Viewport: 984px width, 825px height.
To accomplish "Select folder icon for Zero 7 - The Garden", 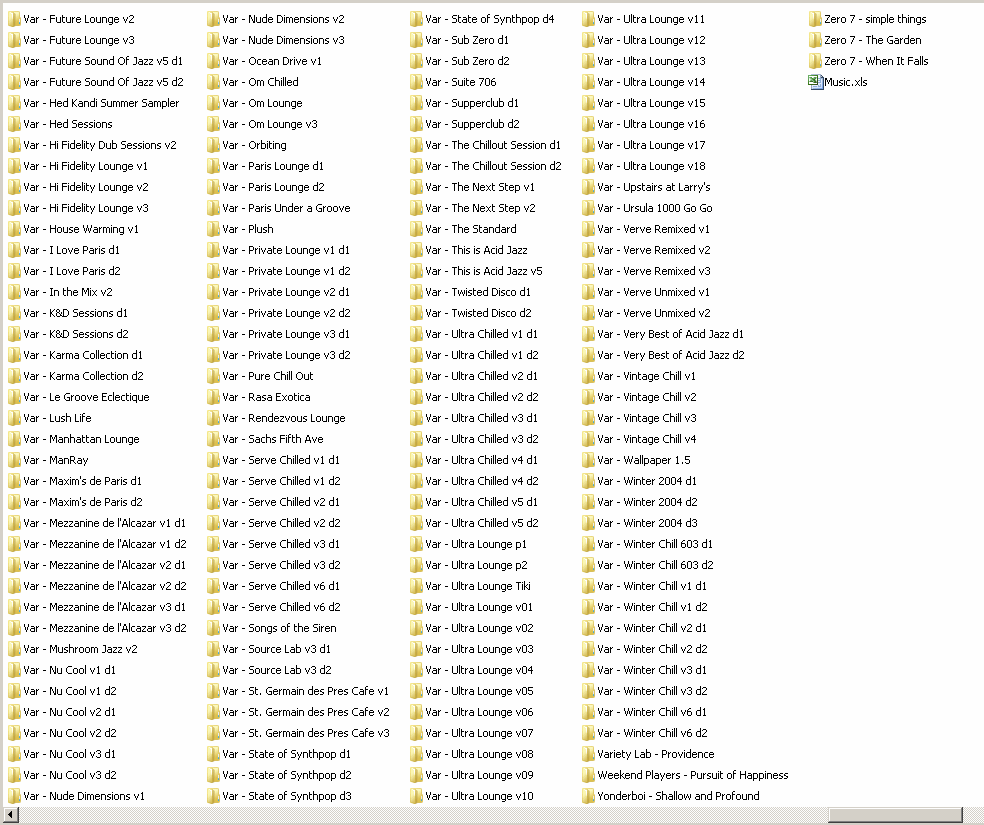I will point(815,40).
